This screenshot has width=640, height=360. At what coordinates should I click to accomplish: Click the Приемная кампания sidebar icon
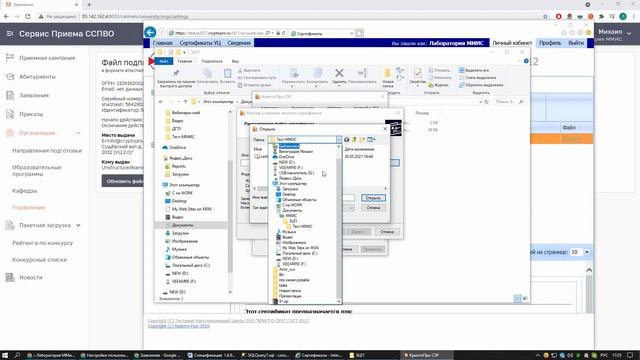coord(10,58)
